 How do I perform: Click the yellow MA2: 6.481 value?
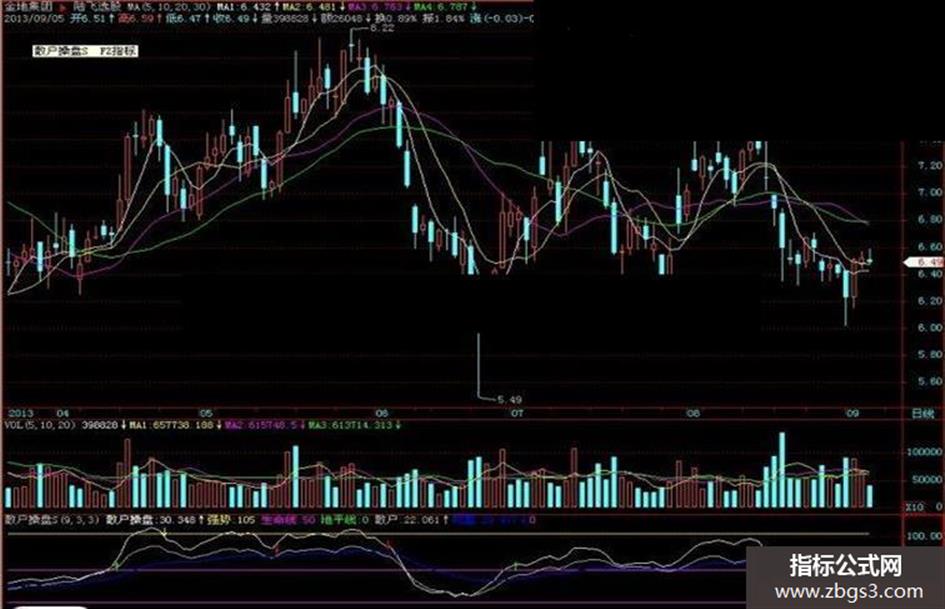(307, 8)
